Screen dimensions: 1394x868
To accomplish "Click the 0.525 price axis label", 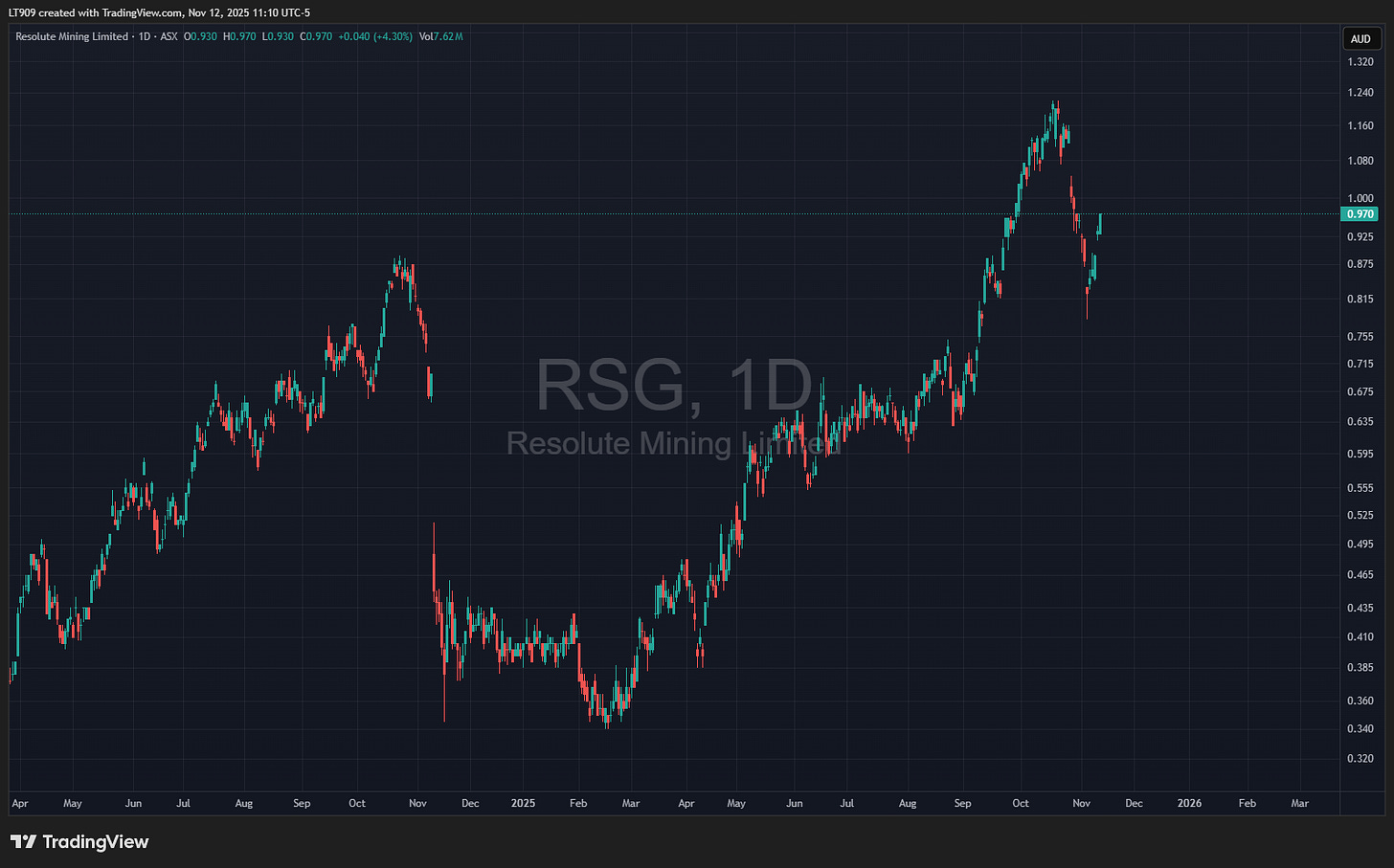I will click(1360, 515).
